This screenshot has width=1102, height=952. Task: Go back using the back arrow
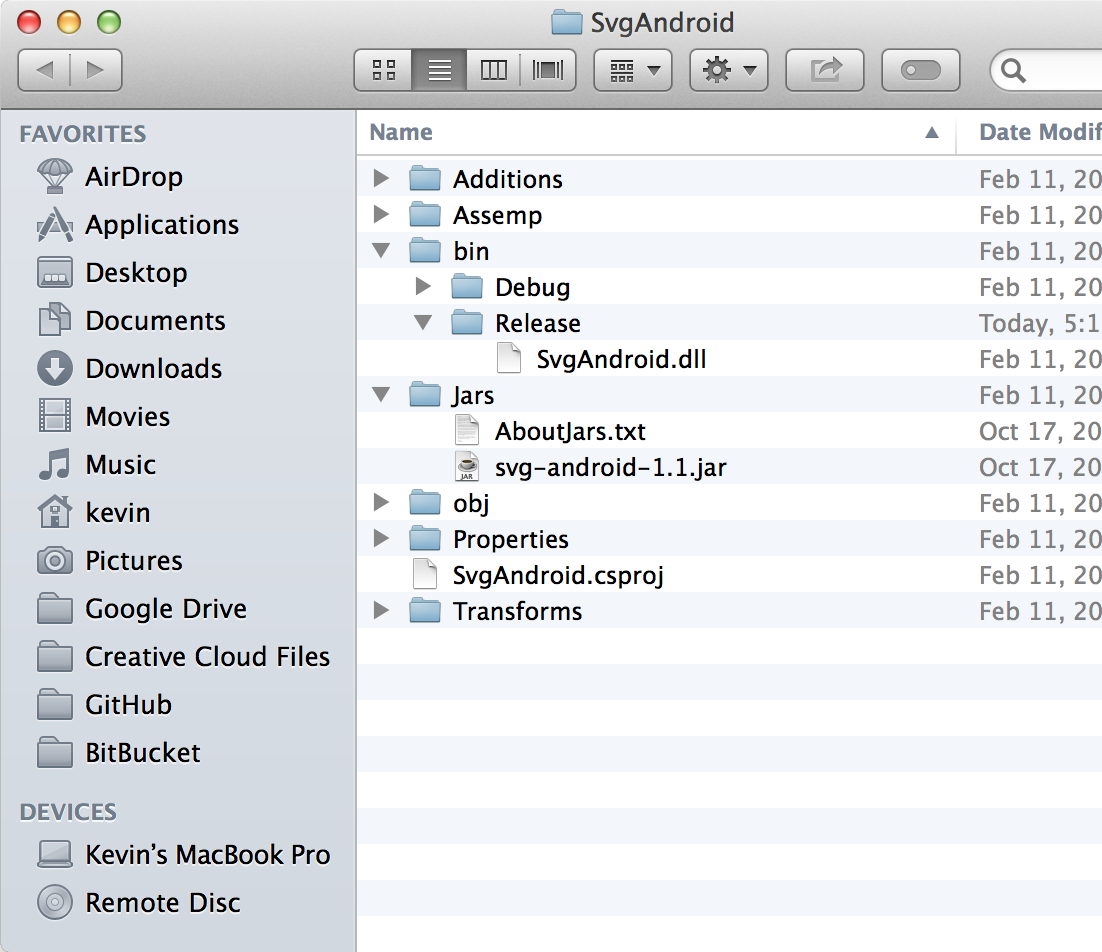(x=45, y=70)
